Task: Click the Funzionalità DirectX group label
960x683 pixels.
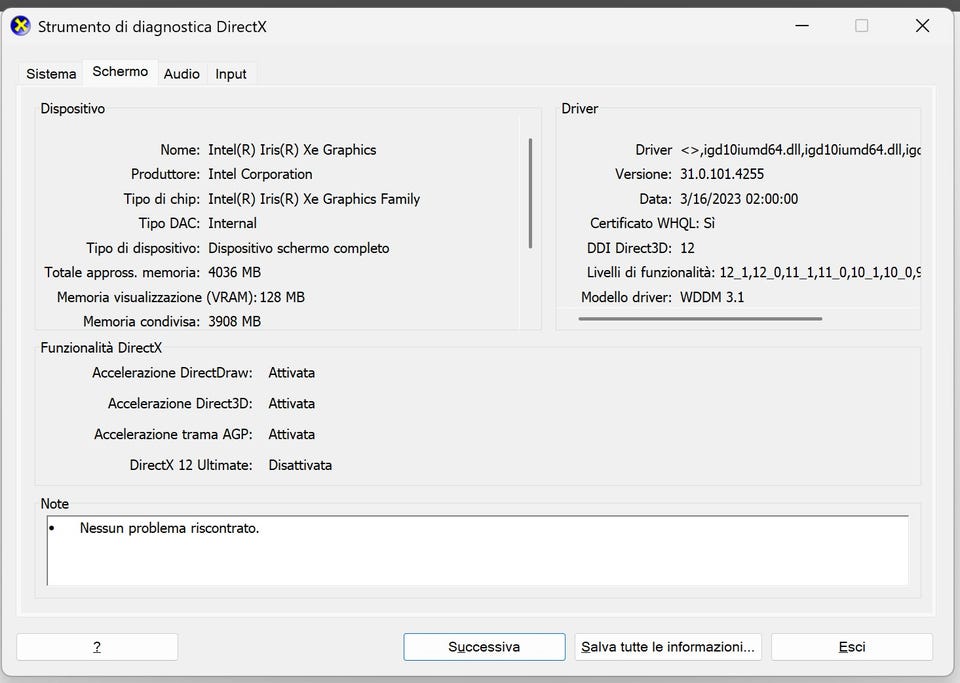Action: pos(101,348)
